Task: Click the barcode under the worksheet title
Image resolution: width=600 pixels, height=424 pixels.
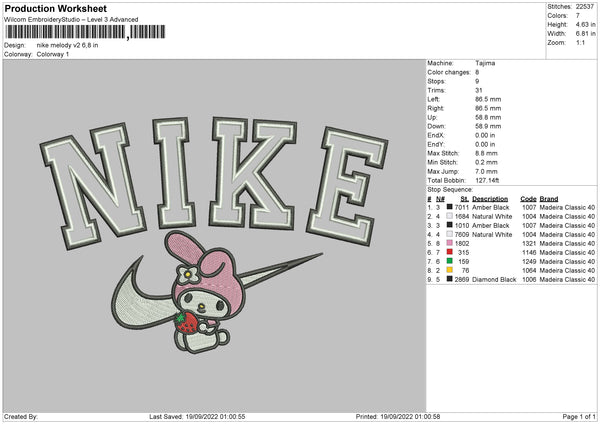Action: click(x=86, y=32)
